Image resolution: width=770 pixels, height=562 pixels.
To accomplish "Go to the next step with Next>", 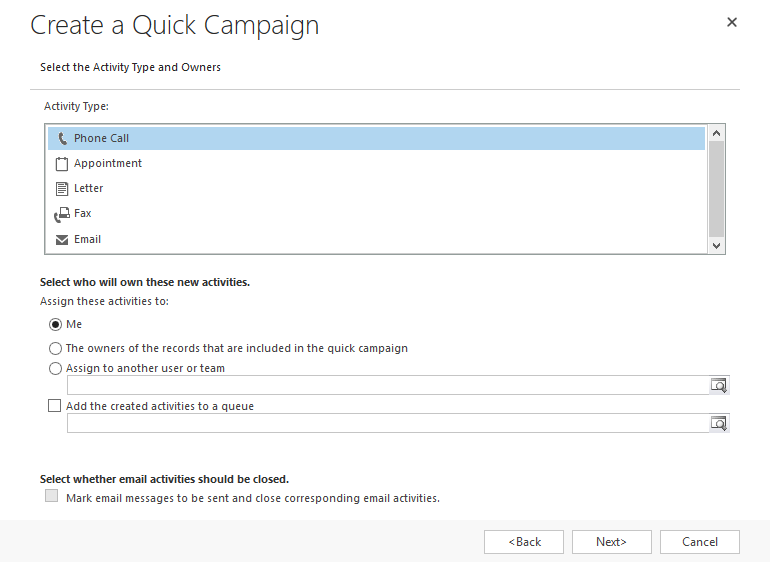I will 611,542.
